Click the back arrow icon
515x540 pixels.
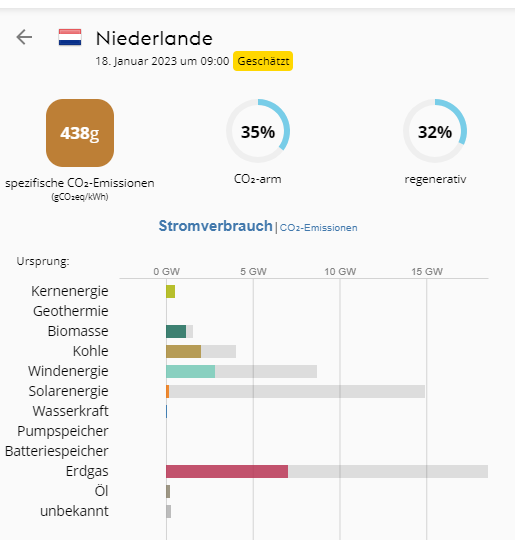24,37
